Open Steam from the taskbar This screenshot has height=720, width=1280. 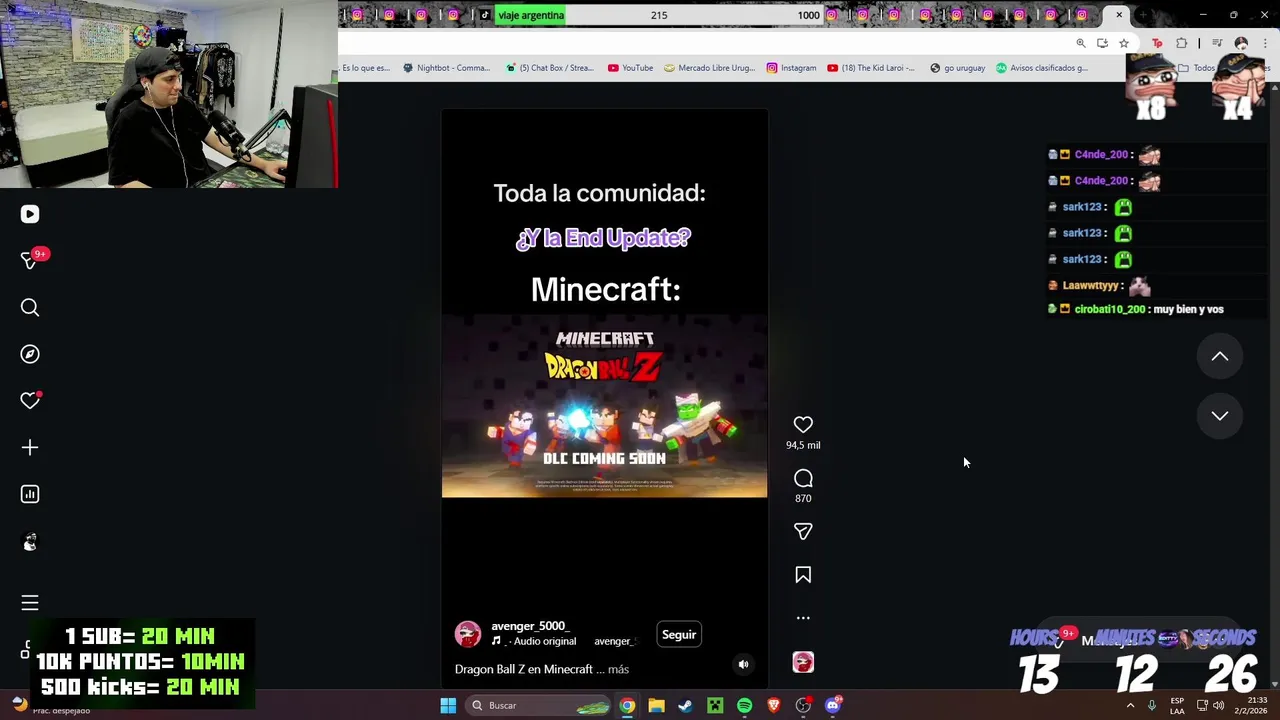tap(685, 705)
